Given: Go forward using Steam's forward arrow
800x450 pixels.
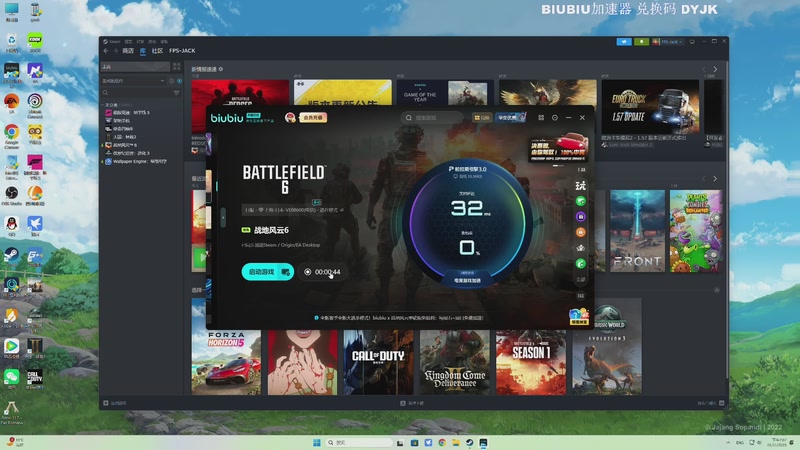Looking at the screenshot, I should 115,51.
